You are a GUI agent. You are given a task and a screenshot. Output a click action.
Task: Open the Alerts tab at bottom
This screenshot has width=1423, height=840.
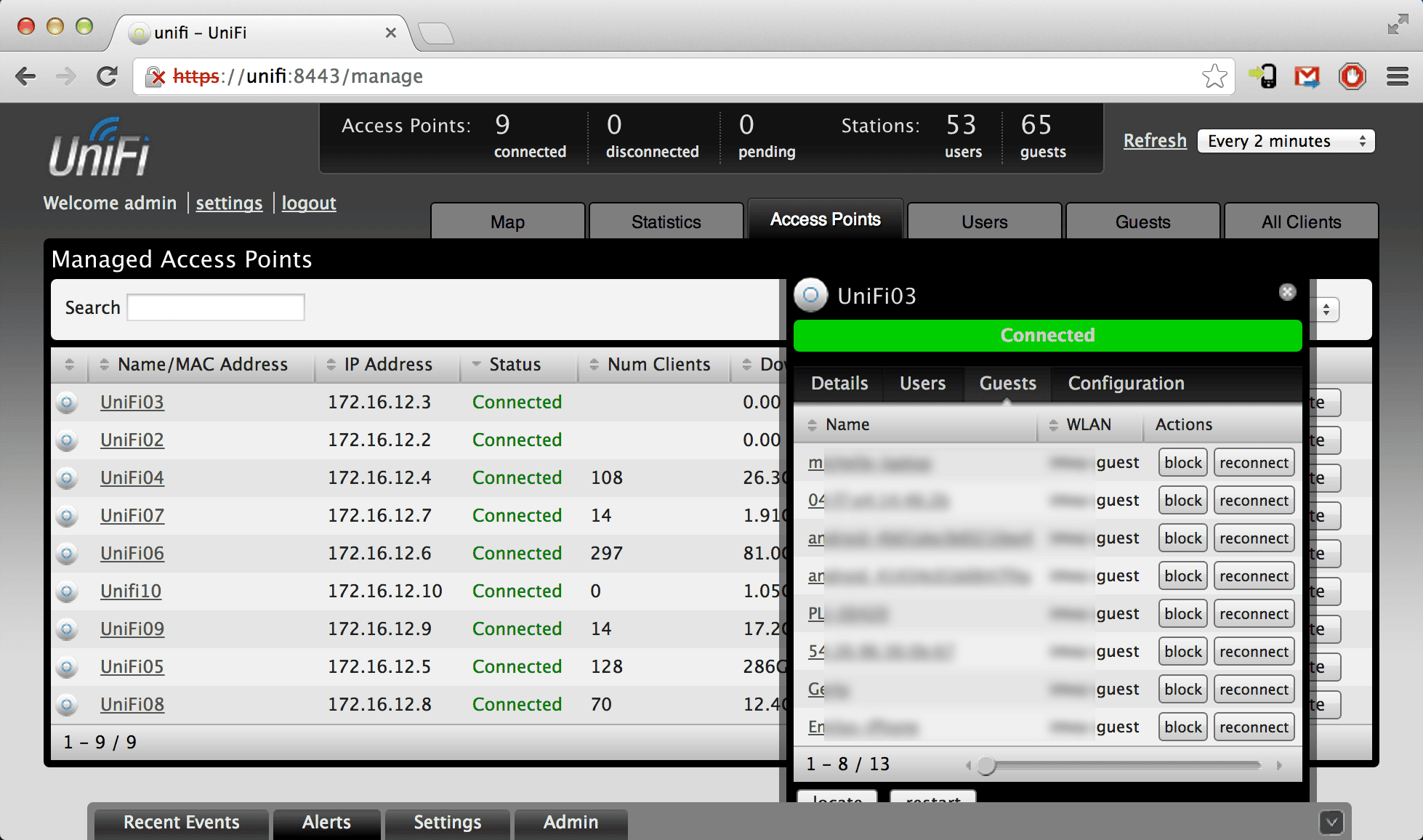pos(326,823)
